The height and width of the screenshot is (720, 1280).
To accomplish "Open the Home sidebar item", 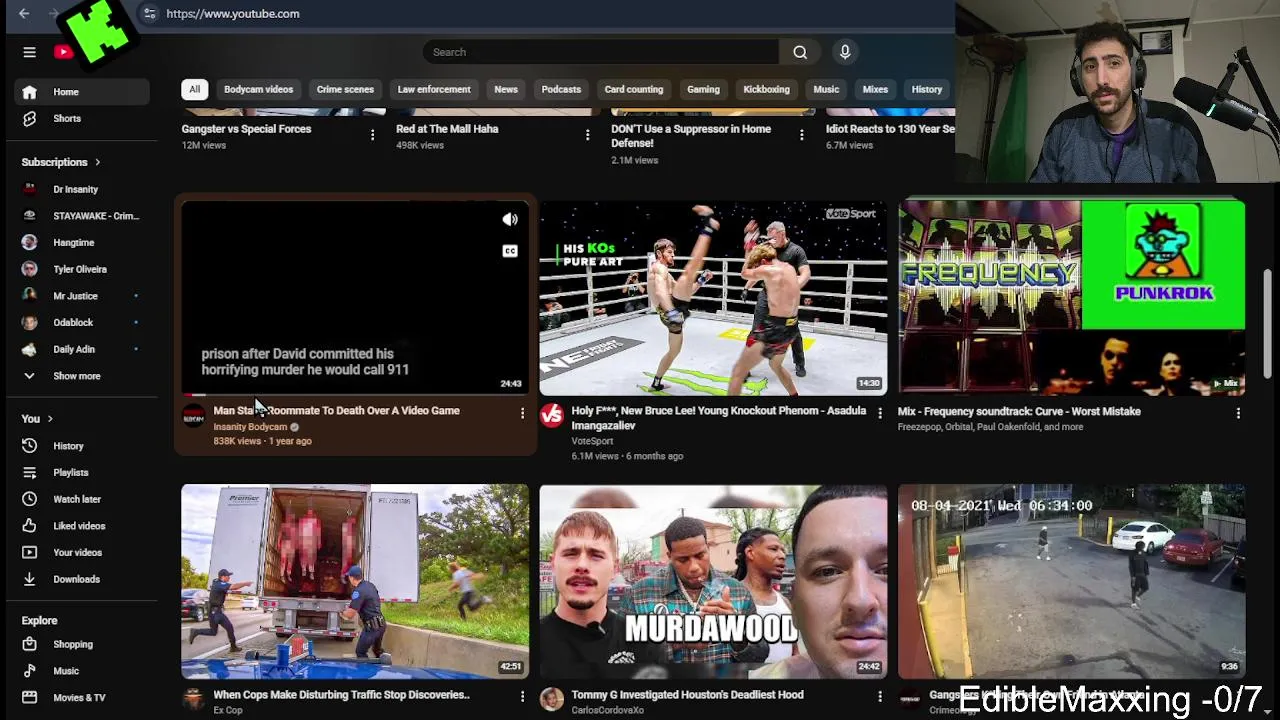I will [x=82, y=92].
